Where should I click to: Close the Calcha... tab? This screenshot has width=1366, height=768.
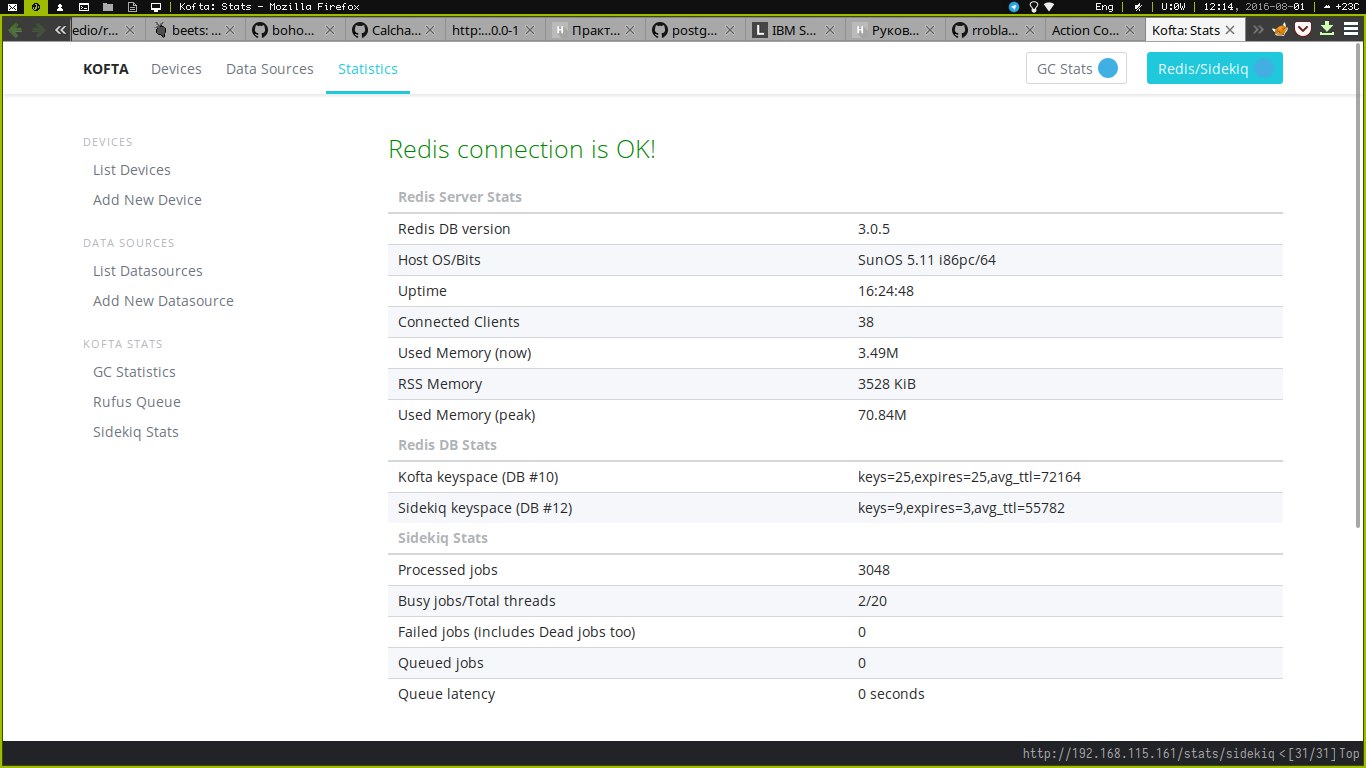pyautogui.click(x=430, y=30)
